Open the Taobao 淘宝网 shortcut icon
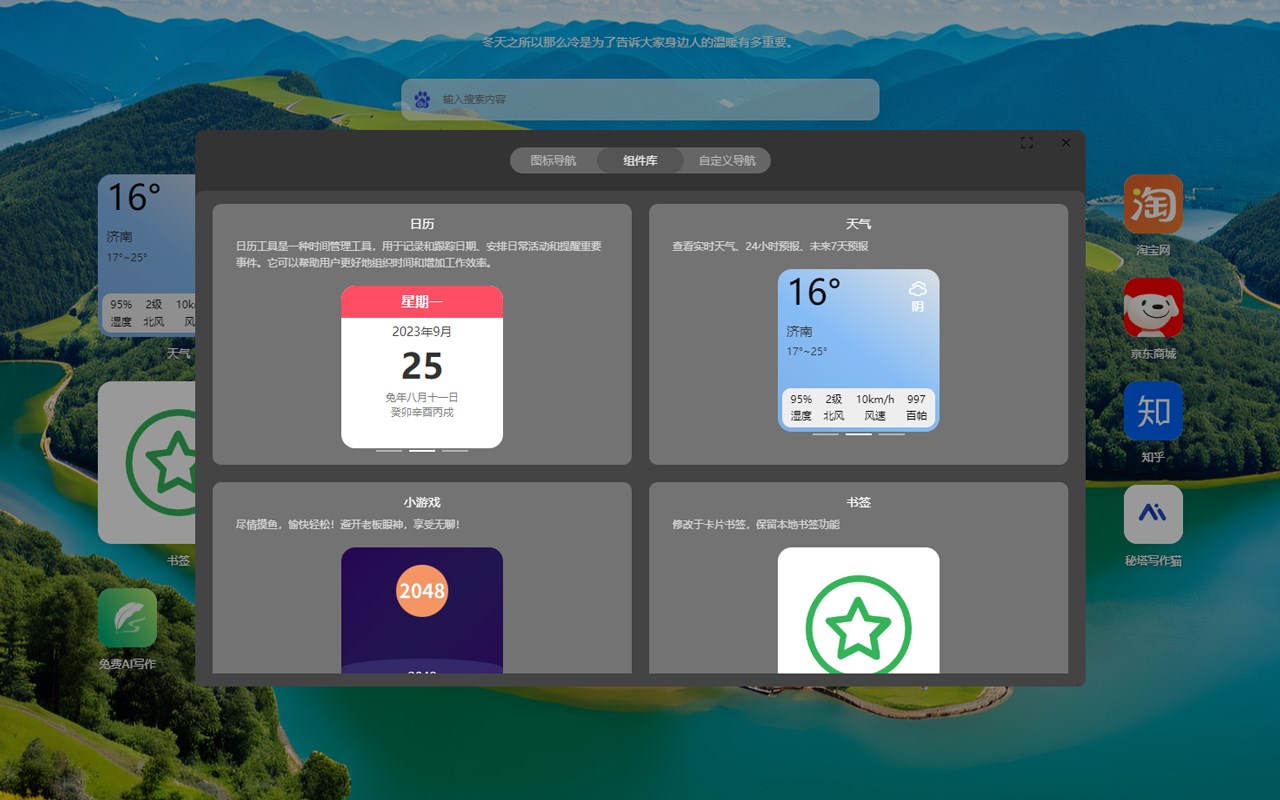The width and height of the screenshot is (1280, 800). click(1153, 204)
